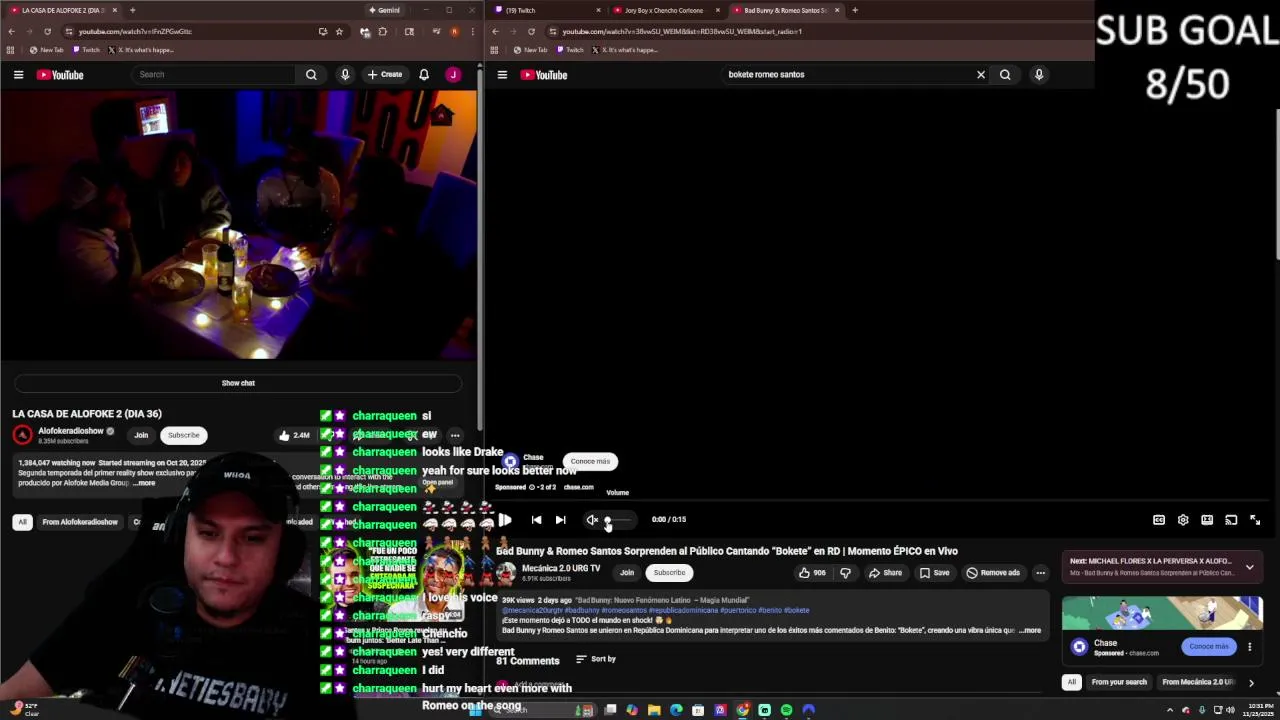Skip to previous video in right player
Image resolution: width=1280 pixels, height=720 pixels.
point(537,520)
